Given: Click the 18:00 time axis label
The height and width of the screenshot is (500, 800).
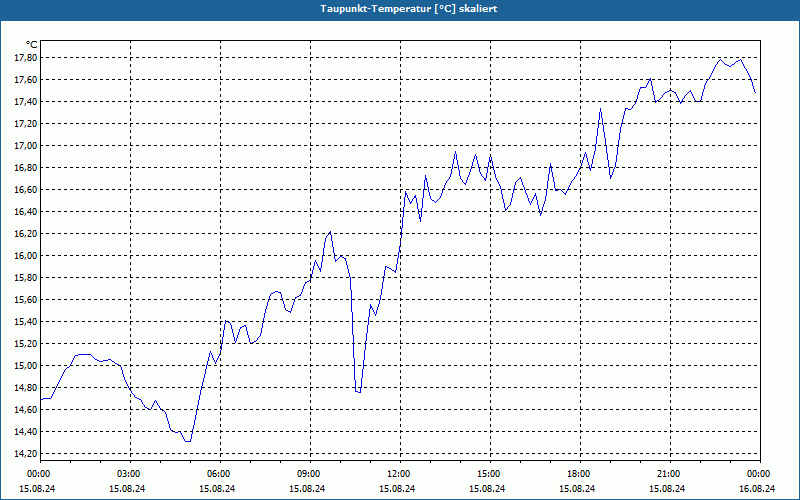Looking at the screenshot, I should coord(579,474).
